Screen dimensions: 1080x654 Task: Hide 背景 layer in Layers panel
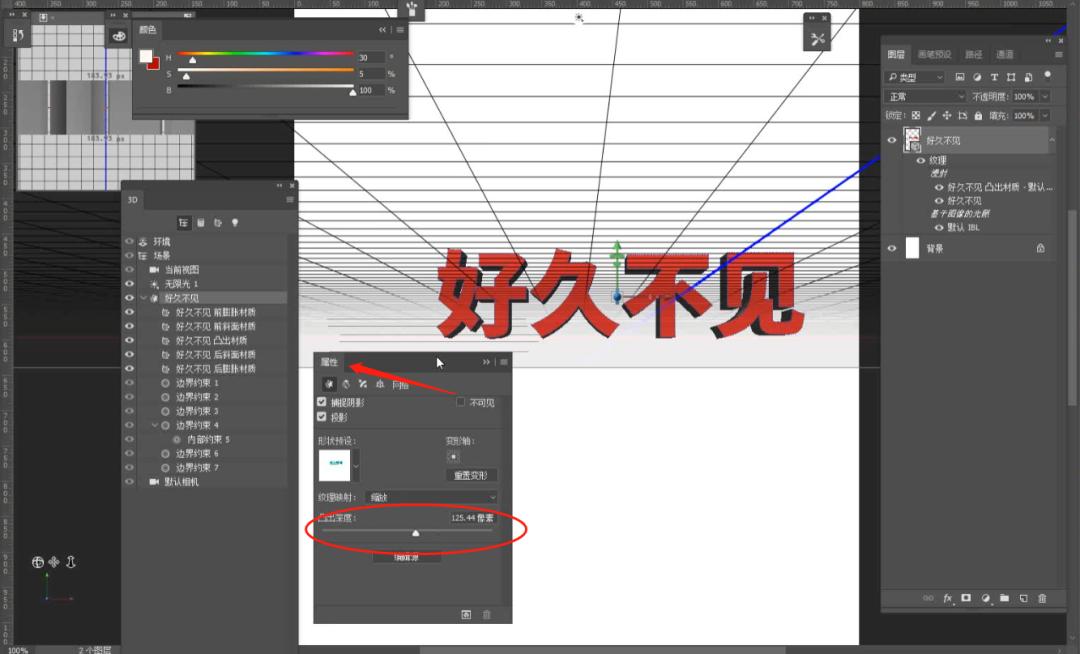892,249
